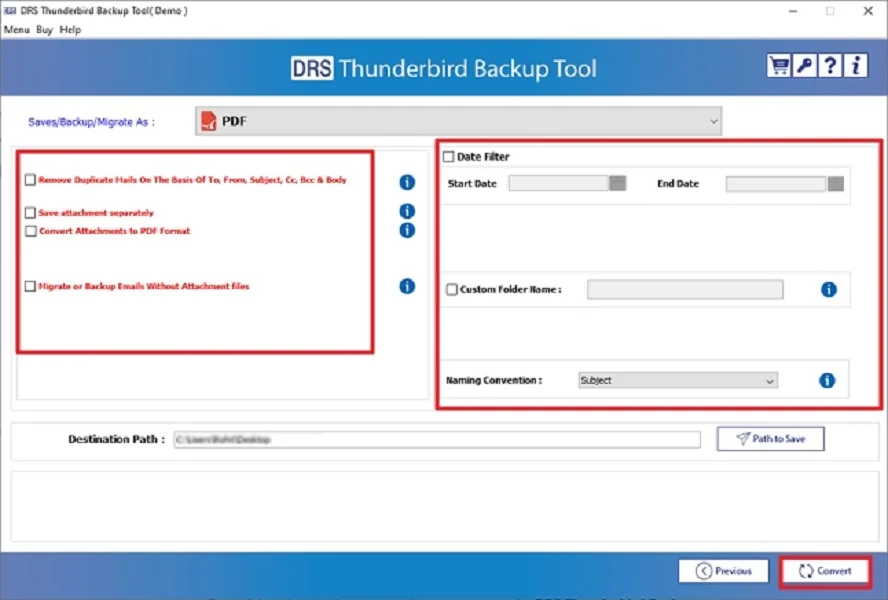Open the shopping cart purchase icon
The image size is (888, 600).
780,64
